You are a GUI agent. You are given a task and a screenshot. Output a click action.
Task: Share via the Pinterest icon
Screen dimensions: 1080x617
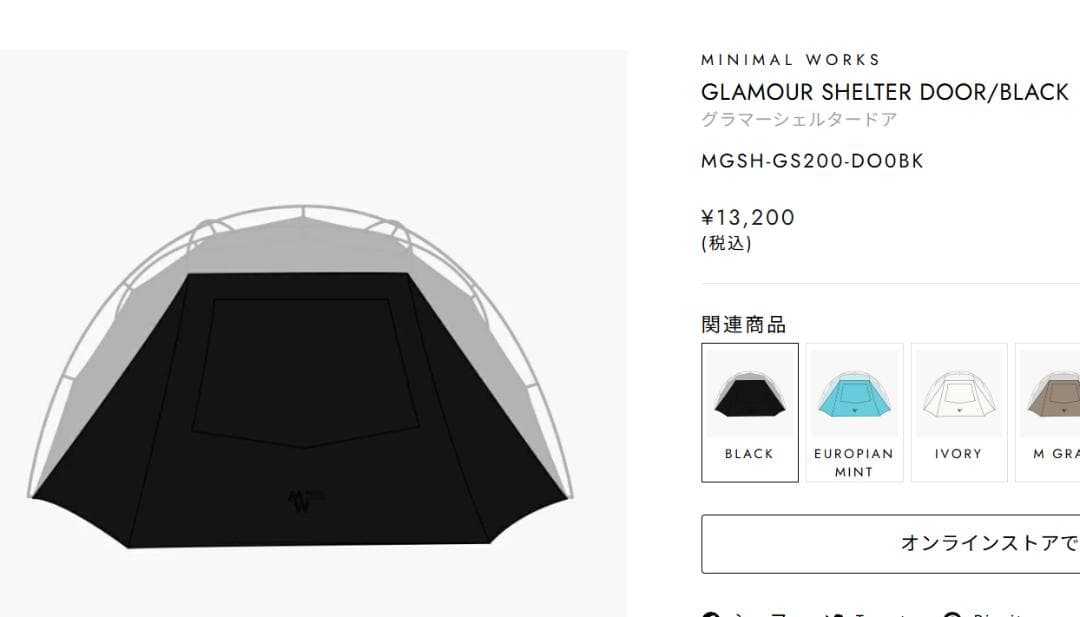click(953, 614)
